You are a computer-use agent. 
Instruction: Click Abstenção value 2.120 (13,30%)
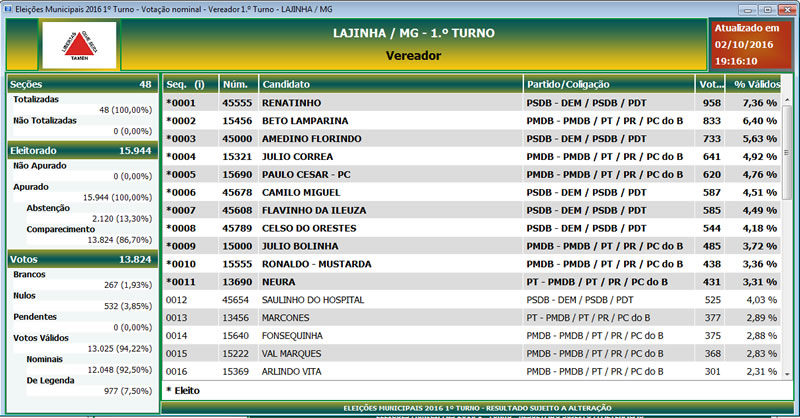(x=122, y=218)
